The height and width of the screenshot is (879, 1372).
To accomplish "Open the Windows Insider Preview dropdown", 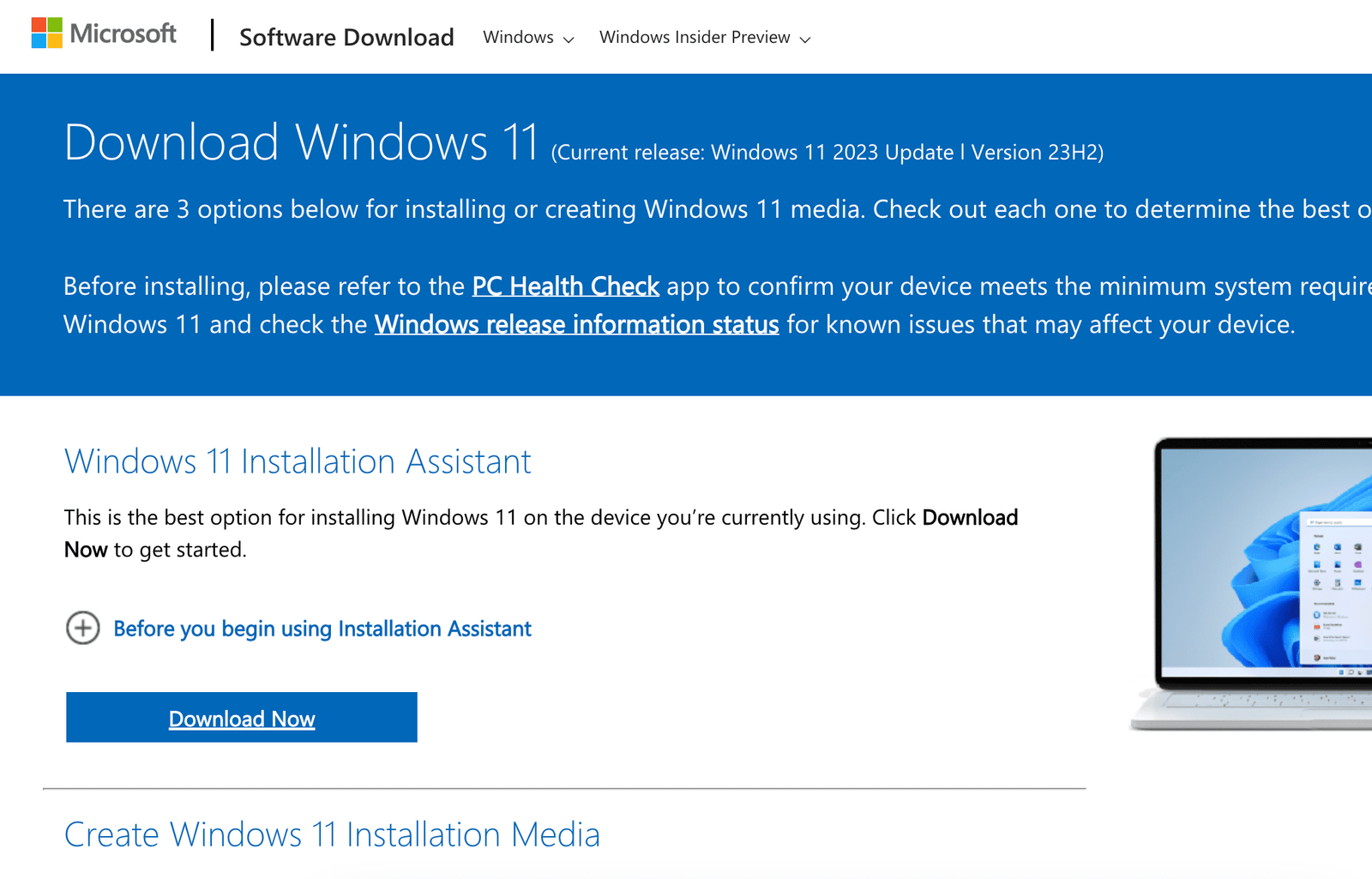I will [x=695, y=39].
